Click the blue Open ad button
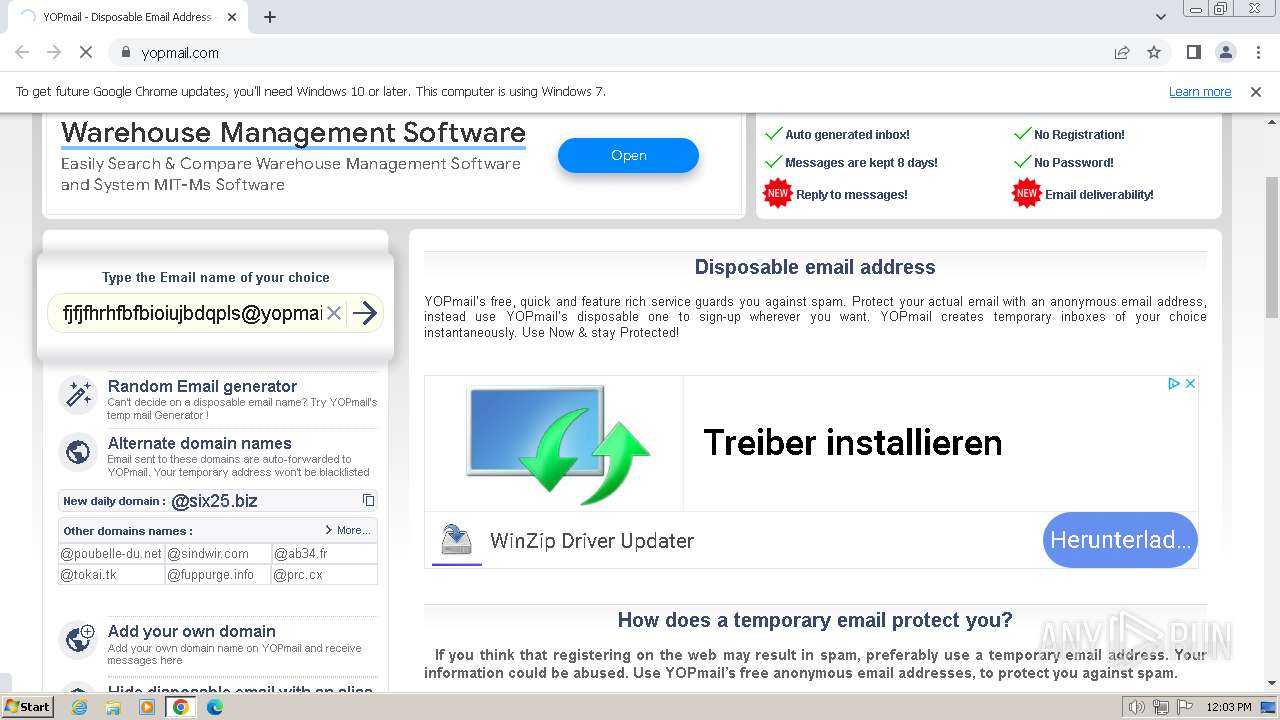The width and height of the screenshot is (1280, 720). coord(628,155)
